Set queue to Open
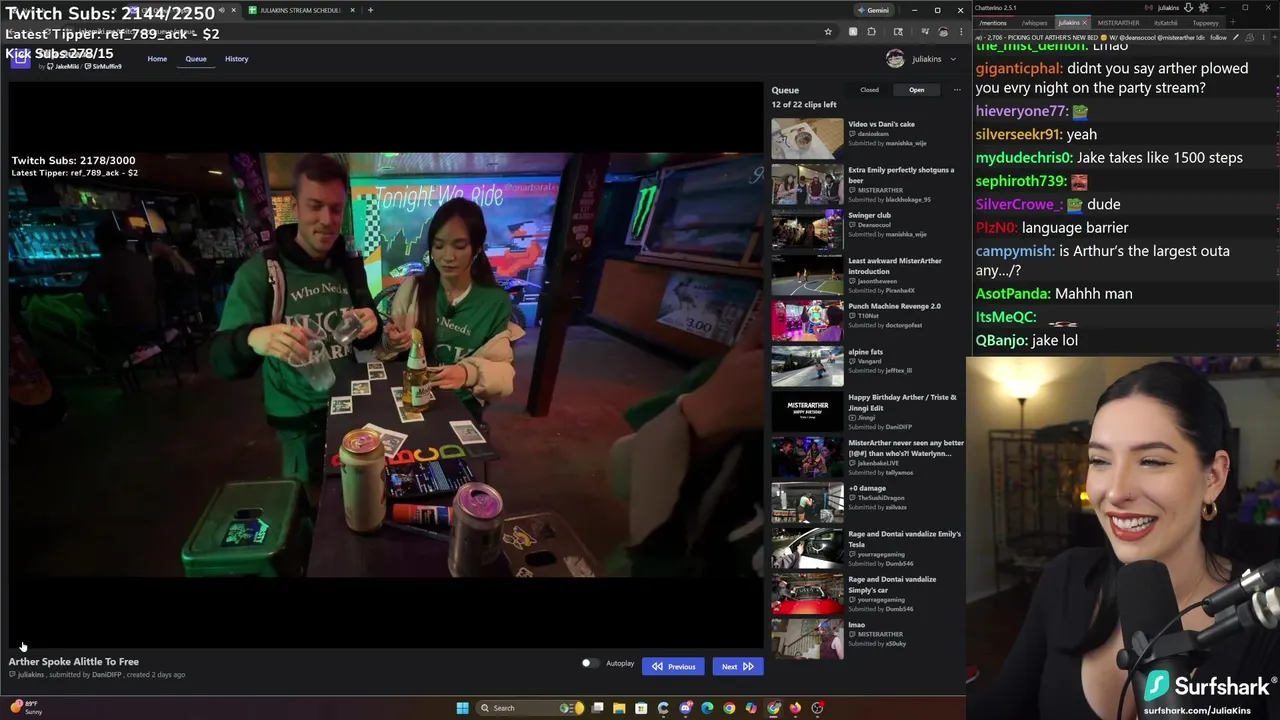Screen dimensions: 1280x720 tap(916, 90)
